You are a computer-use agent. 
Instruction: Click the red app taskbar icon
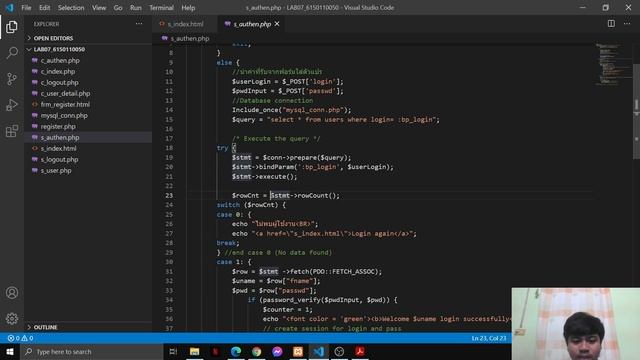[x=216, y=351]
